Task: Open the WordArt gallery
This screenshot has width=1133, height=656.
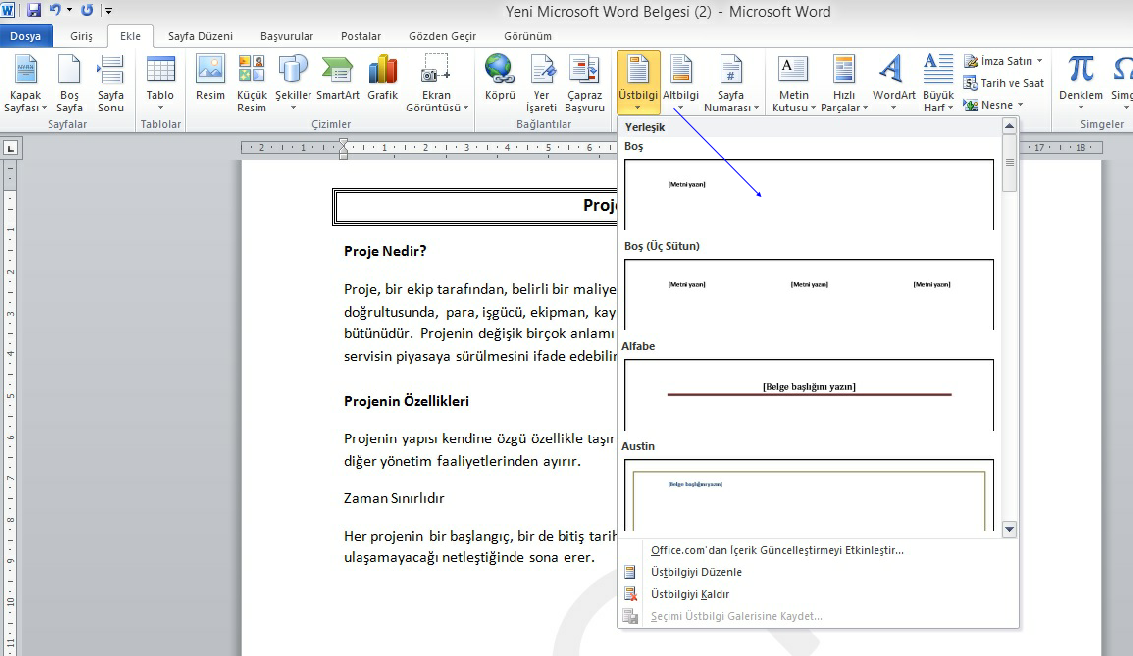Action: [894, 83]
